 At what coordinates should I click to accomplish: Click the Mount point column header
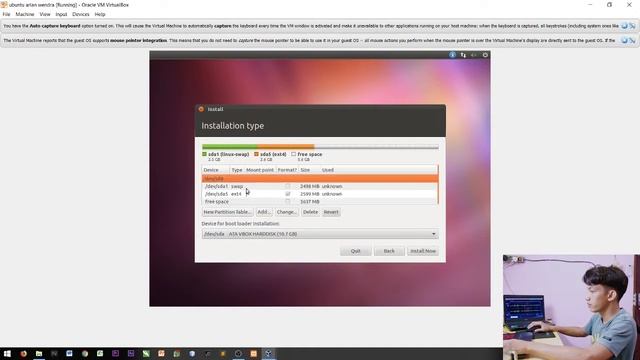tap(260, 170)
